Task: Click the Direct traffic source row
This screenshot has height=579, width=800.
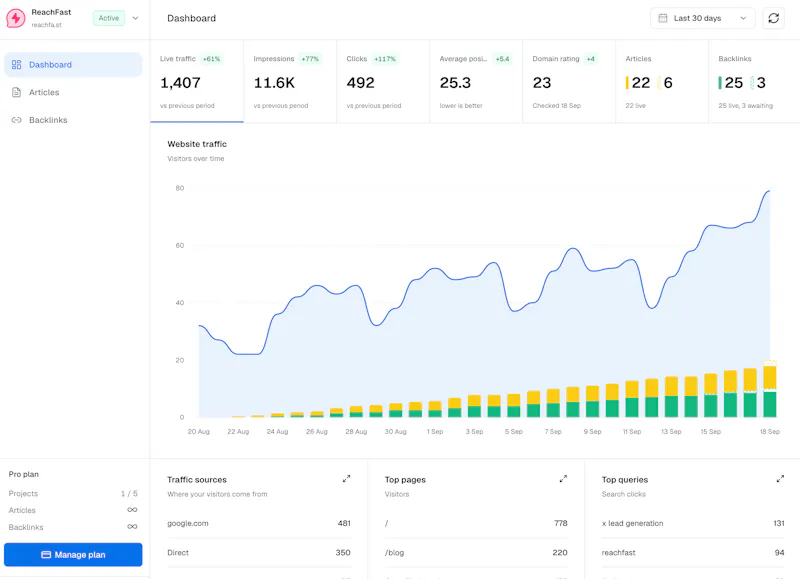Action: pos(259,552)
